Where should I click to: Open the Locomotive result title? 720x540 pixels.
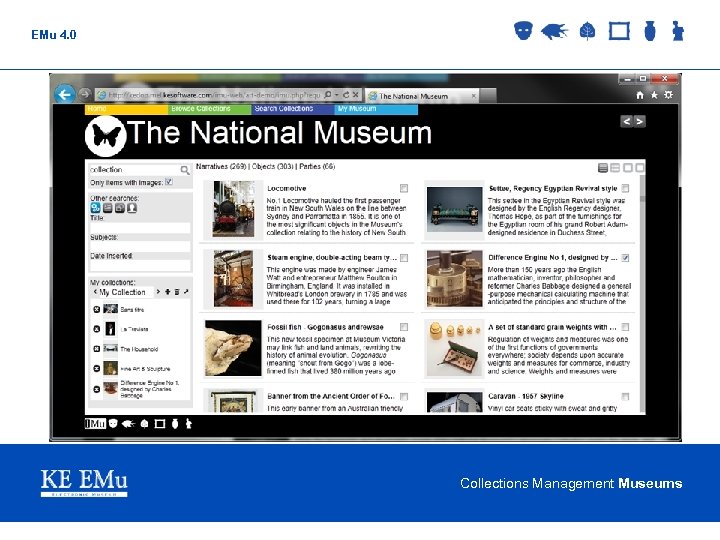tap(287, 188)
